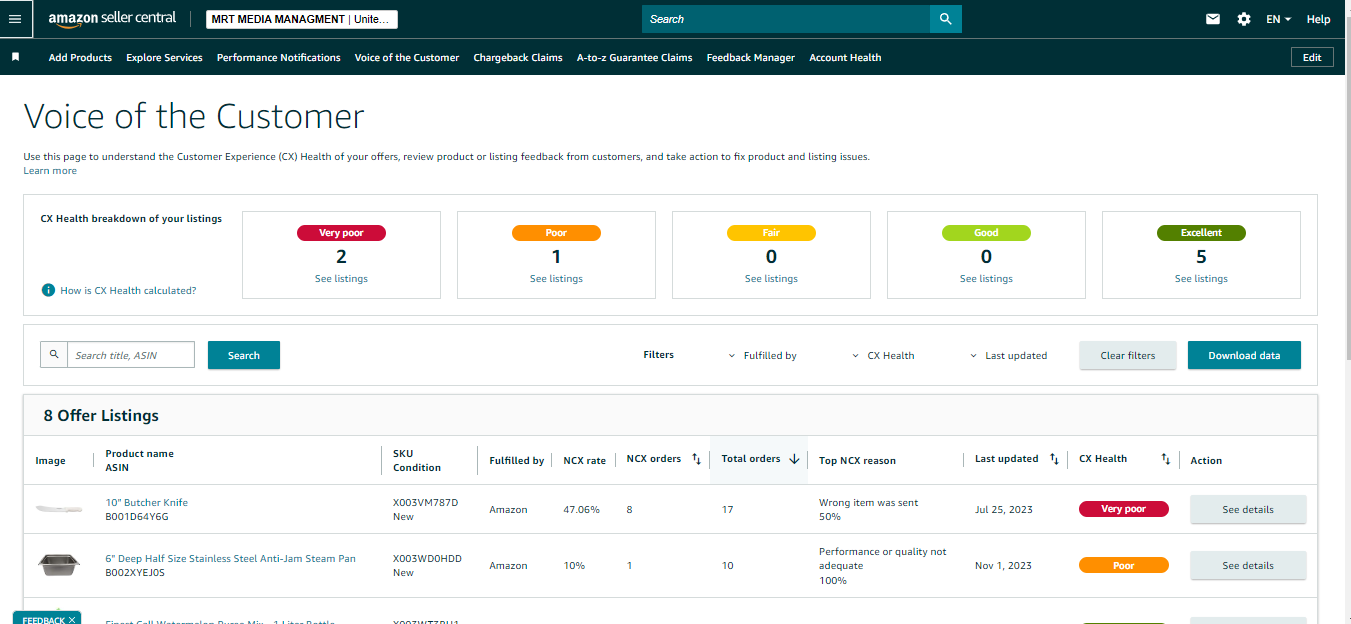Click the Help link in header
The width and height of the screenshot is (1351, 624).
pos(1318,19)
